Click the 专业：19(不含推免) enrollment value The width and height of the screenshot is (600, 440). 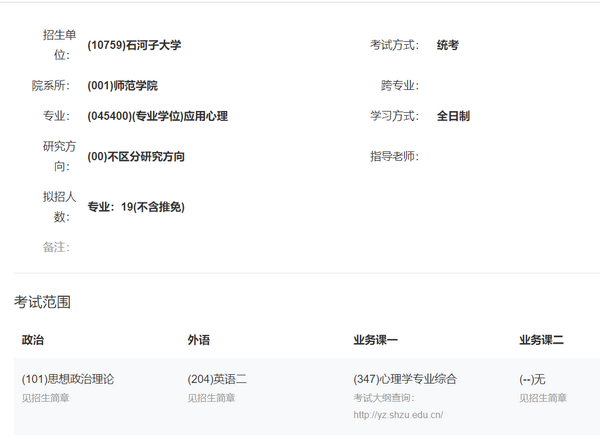click(x=136, y=207)
